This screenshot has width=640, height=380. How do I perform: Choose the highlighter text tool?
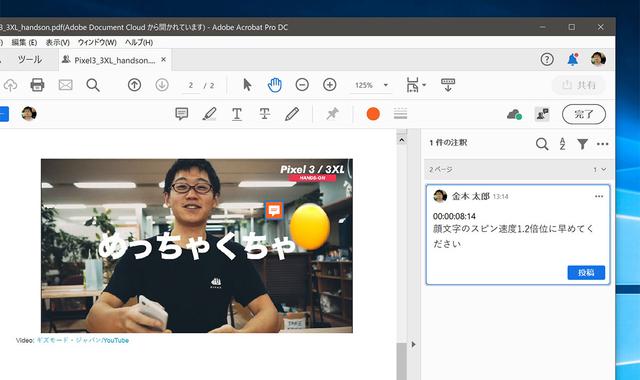coord(209,114)
